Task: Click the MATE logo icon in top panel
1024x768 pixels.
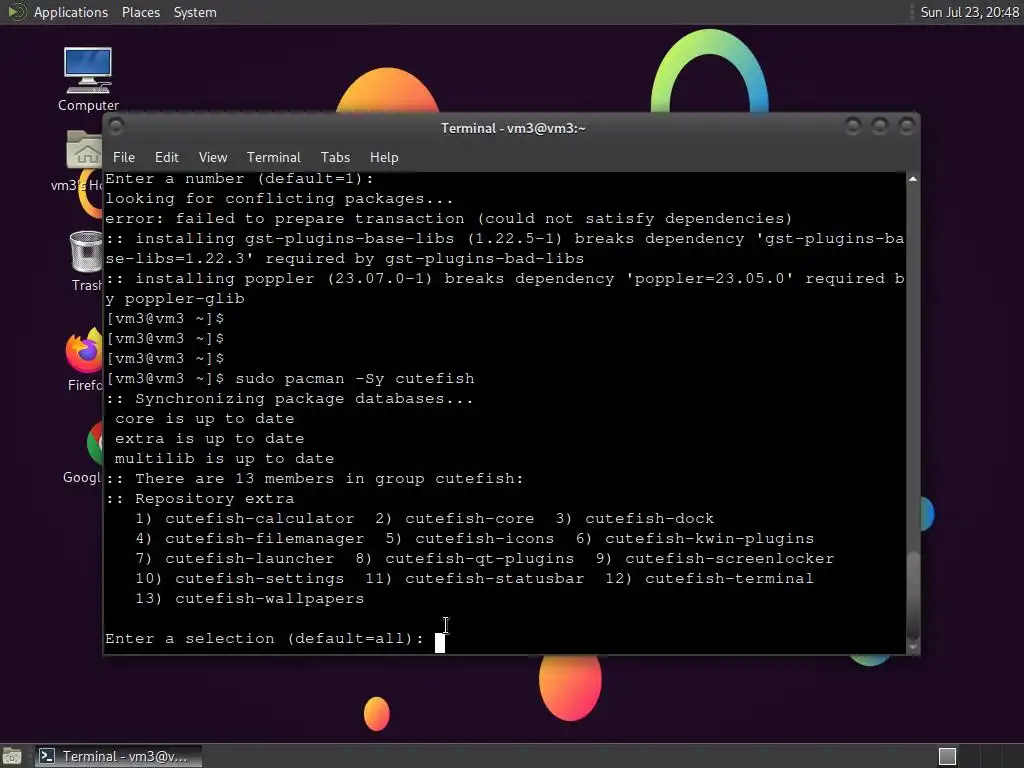Action: click(x=16, y=12)
